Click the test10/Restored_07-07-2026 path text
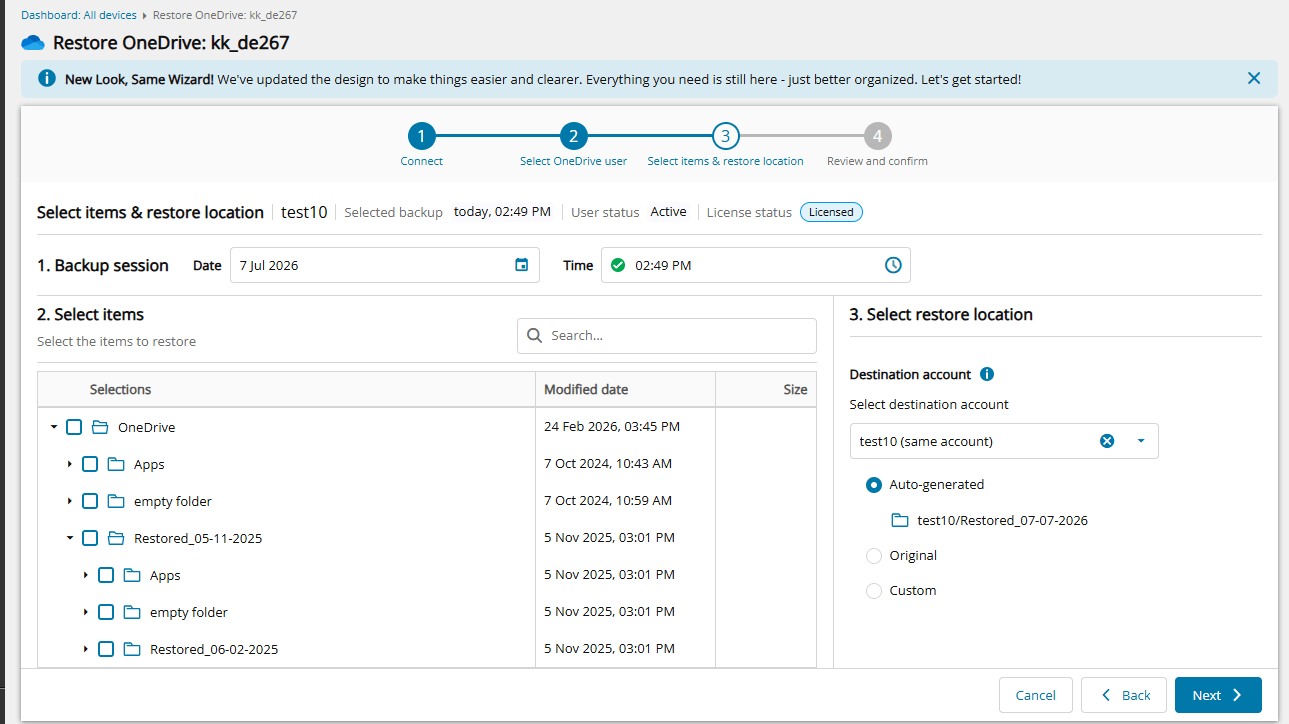This screenshot has width=1289, height=724. [1002, 521]
